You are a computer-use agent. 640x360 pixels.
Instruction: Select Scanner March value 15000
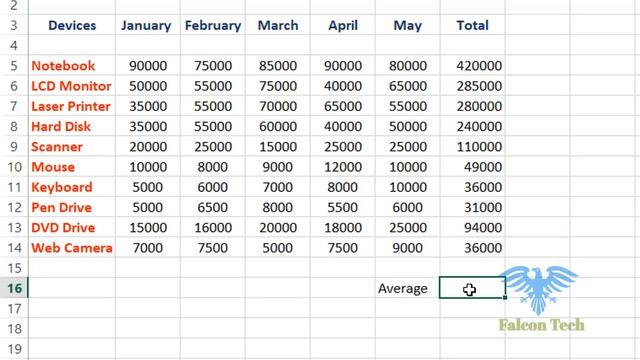point(278,147)
